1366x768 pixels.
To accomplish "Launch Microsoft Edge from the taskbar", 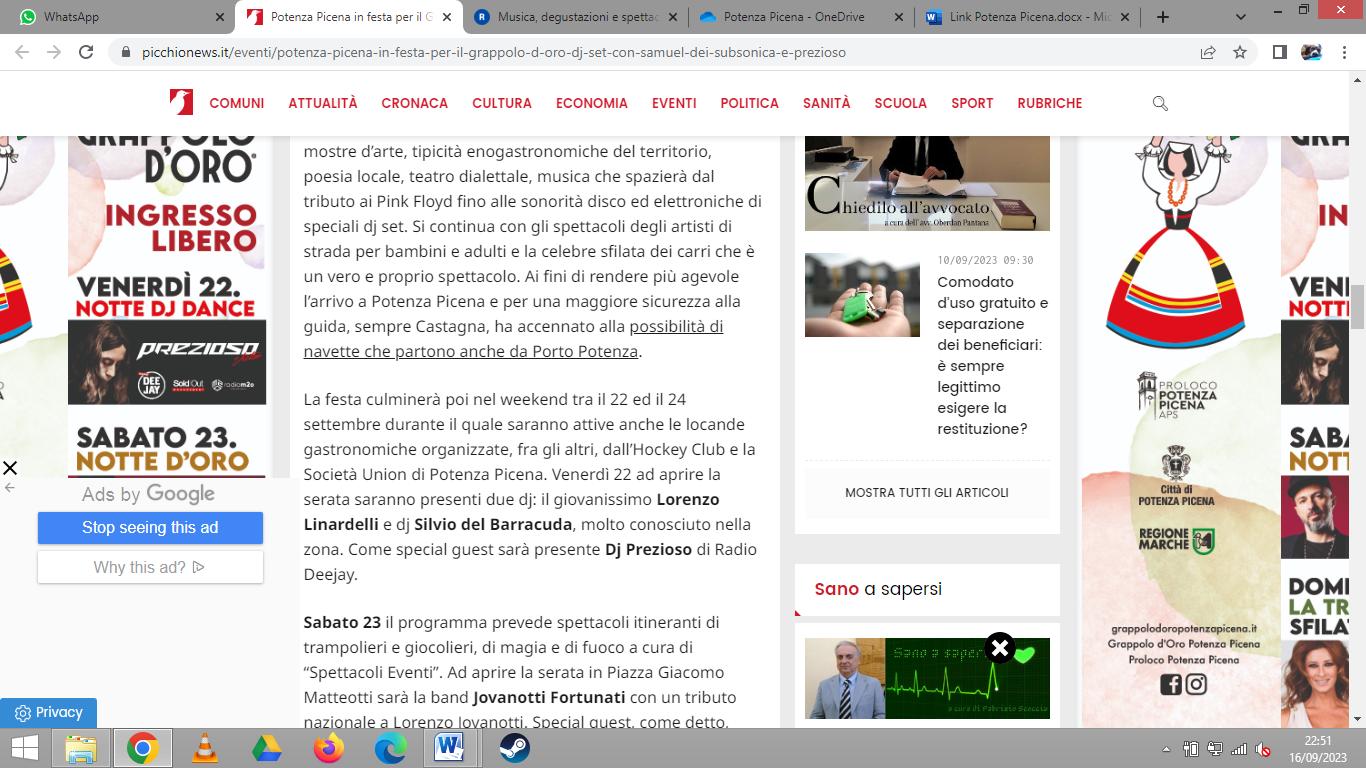I will click(390, 748).
